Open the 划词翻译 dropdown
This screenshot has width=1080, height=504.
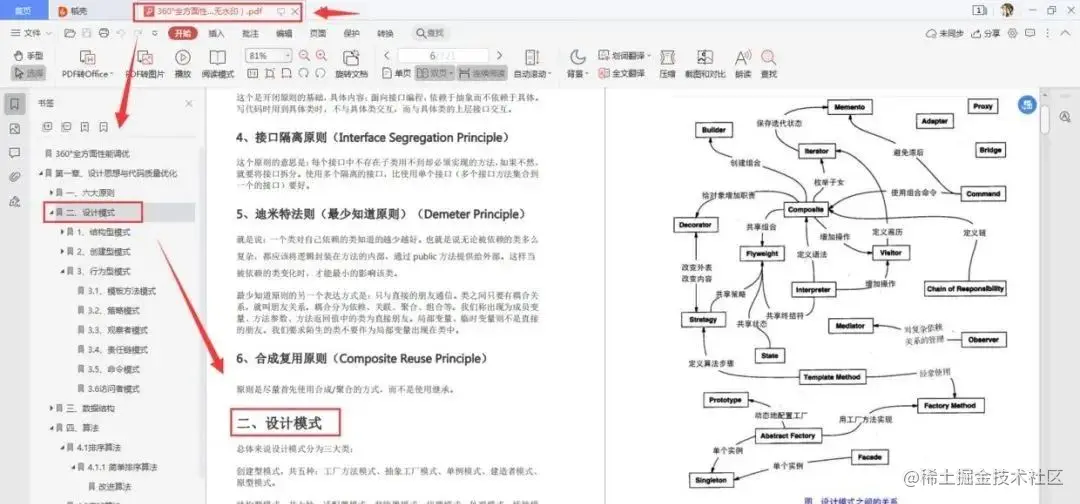[x=625, y=56]
